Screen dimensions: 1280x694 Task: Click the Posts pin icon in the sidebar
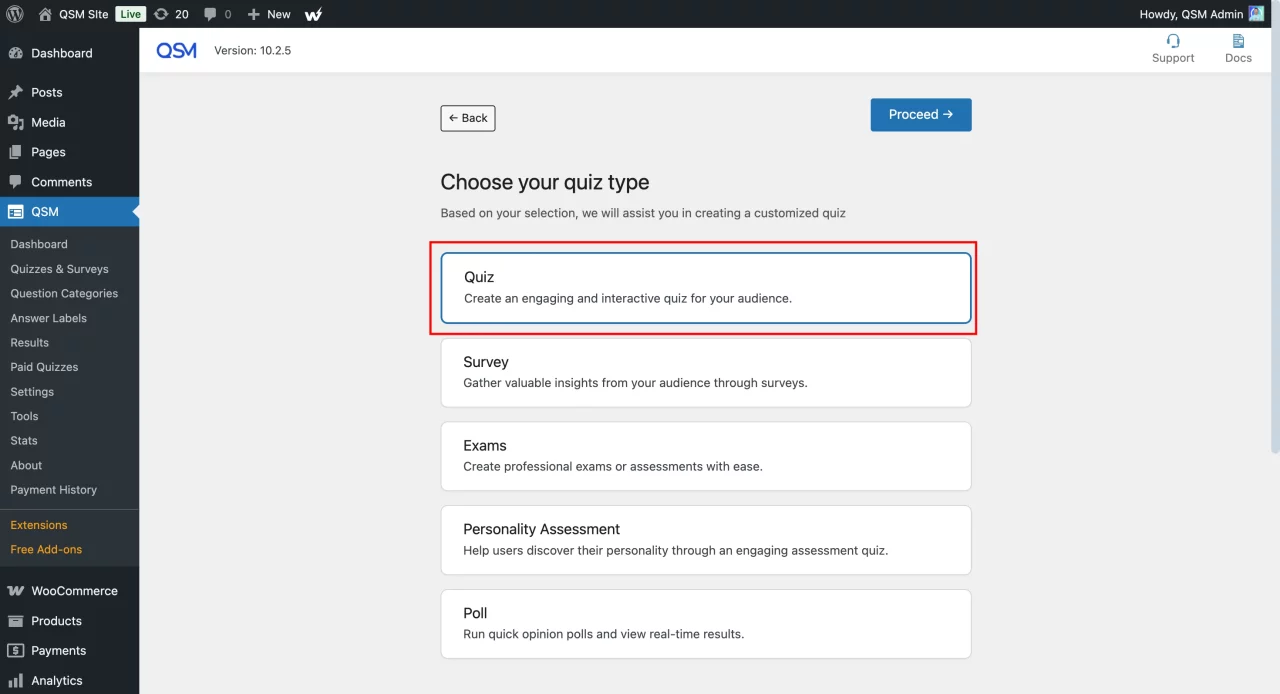16,92
